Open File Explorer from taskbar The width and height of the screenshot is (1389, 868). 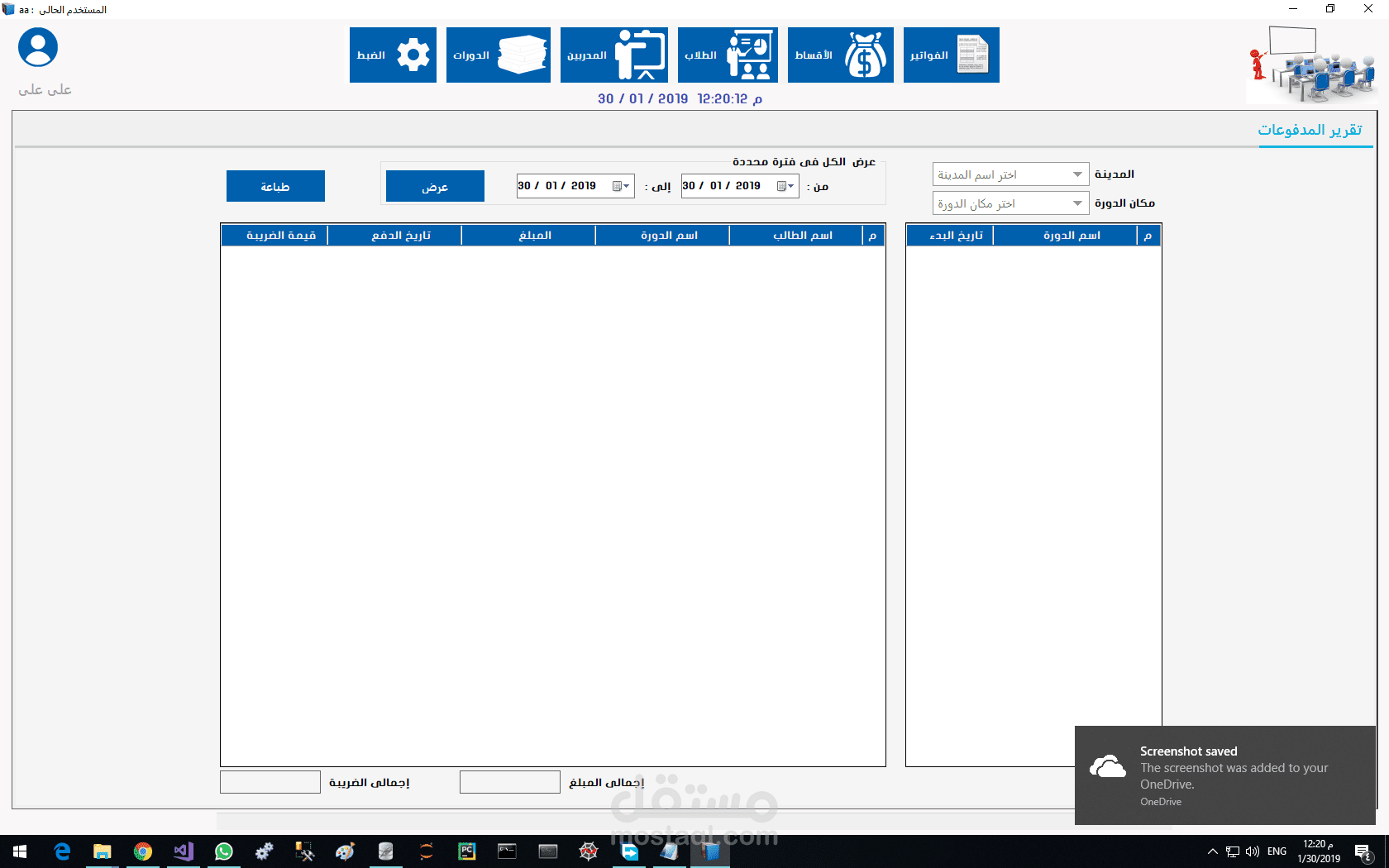(103, 851)
